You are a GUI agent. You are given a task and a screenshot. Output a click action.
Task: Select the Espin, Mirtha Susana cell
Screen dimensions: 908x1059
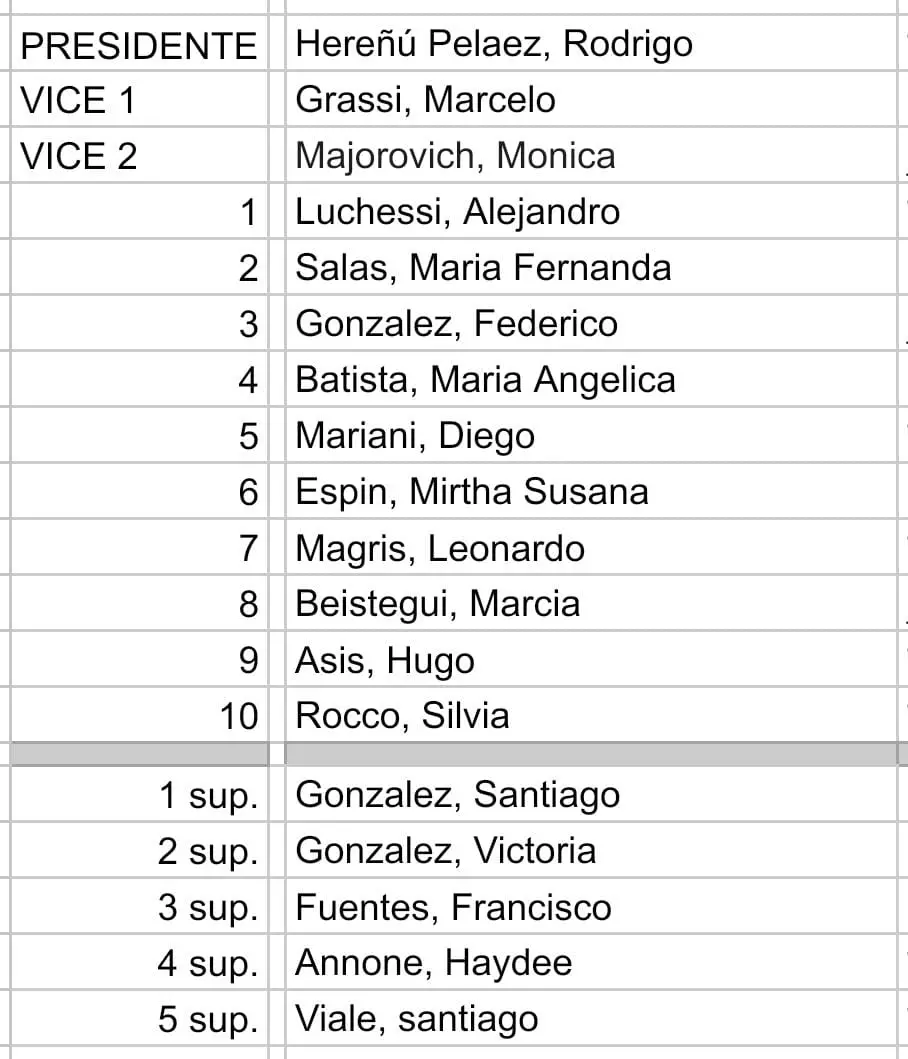coord(472,492)
